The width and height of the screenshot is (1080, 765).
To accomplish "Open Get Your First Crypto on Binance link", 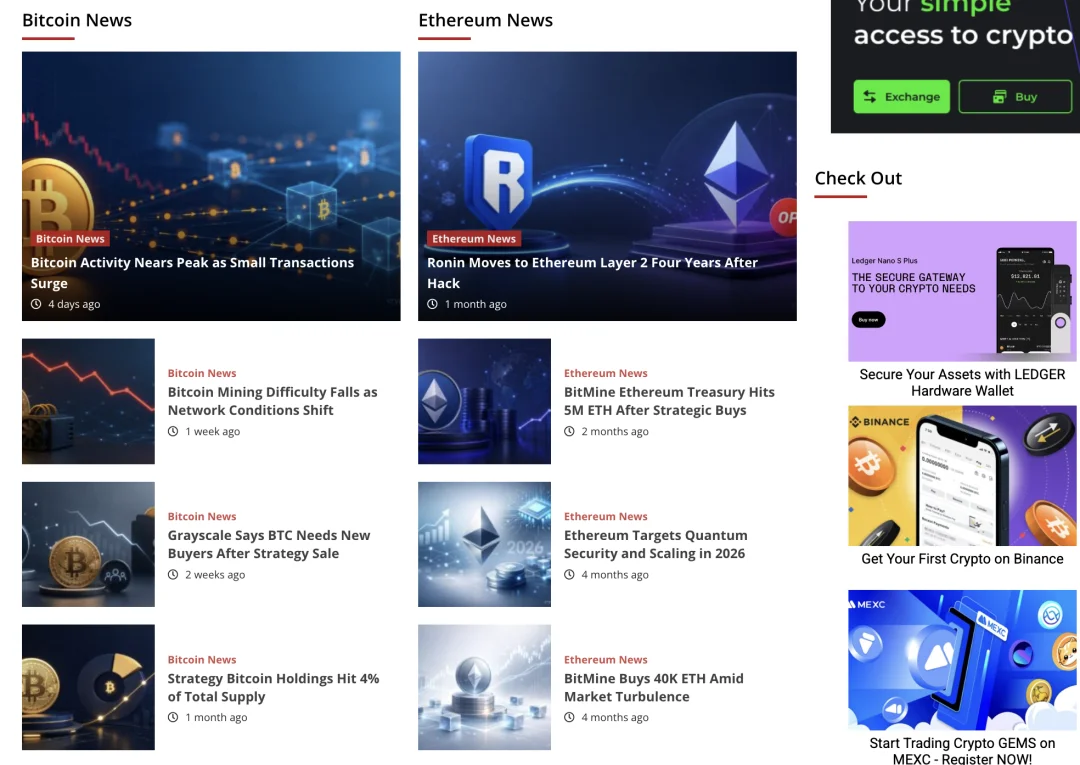I will point(962,558).
